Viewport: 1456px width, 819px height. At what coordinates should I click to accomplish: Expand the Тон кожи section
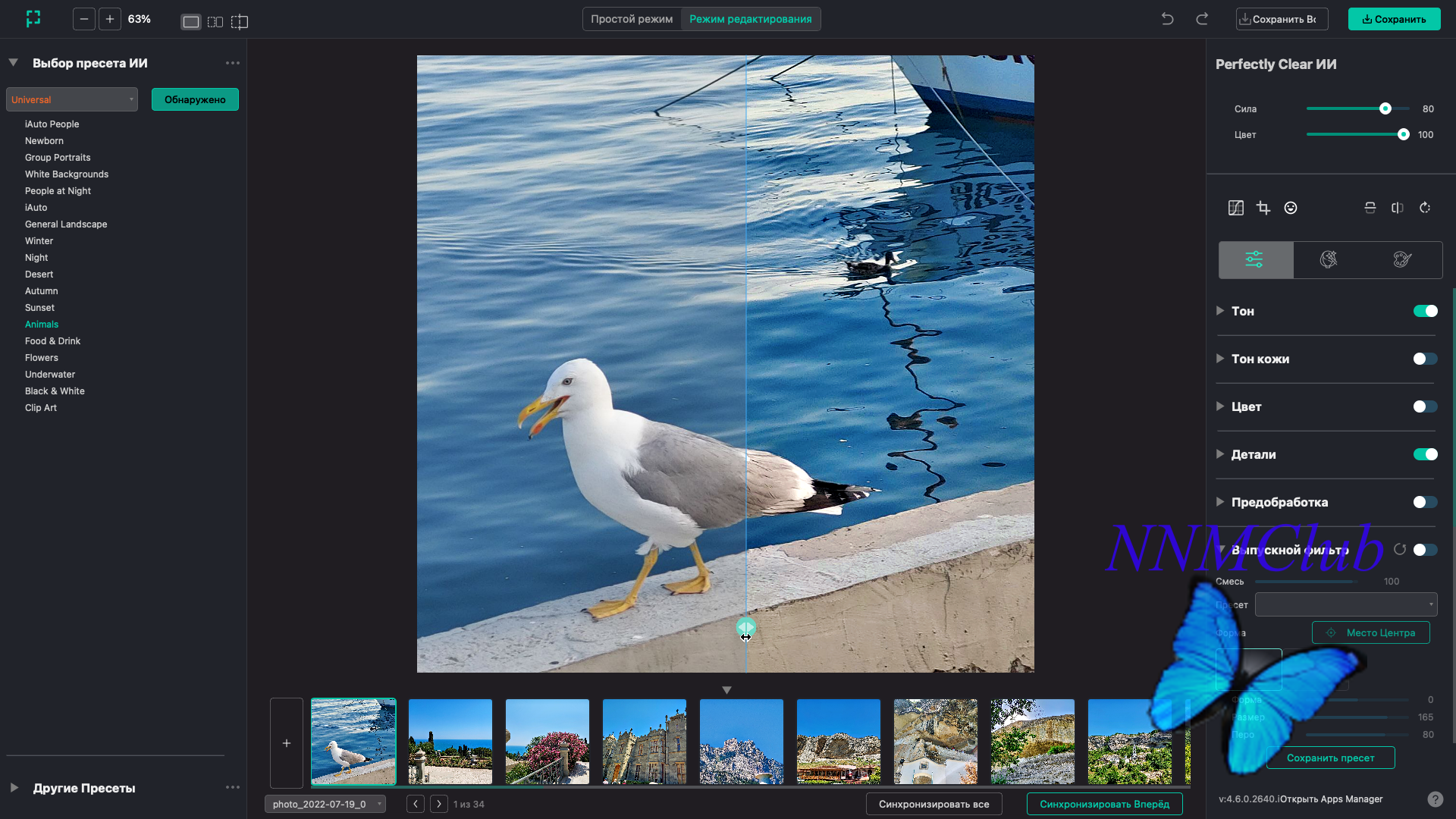1220,359
